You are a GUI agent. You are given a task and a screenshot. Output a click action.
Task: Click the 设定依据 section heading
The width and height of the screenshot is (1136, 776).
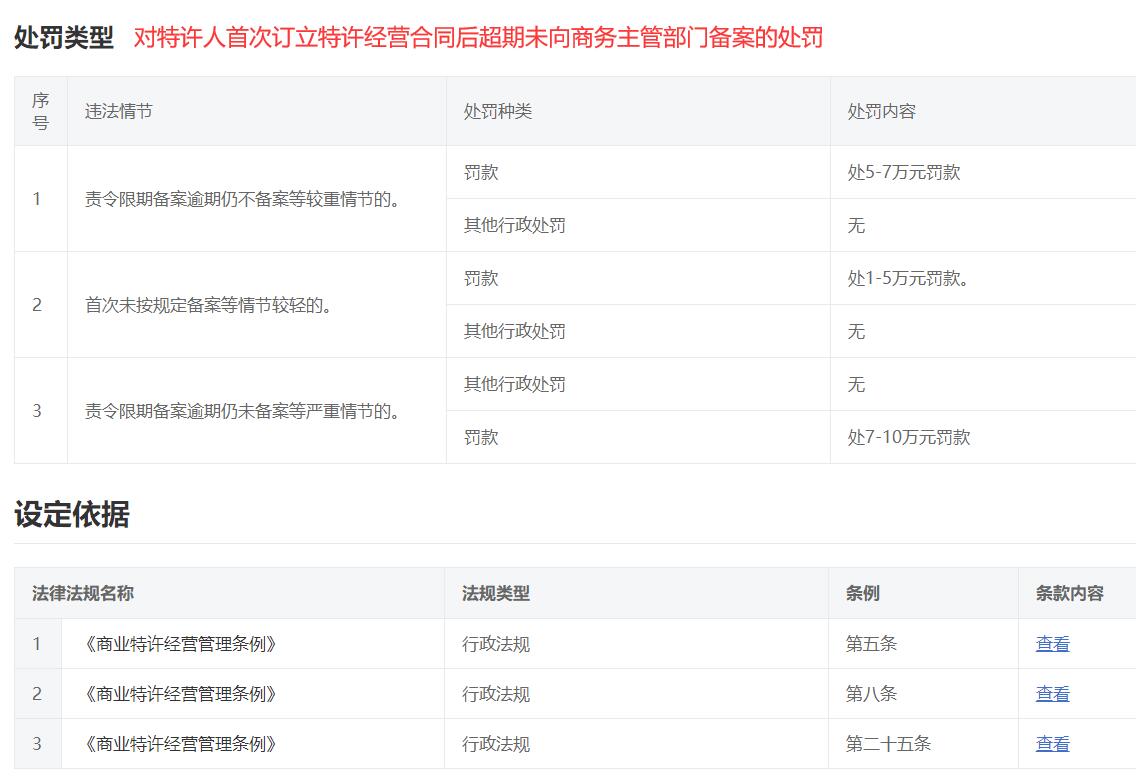pyautogui.click(x=72, y=515)
